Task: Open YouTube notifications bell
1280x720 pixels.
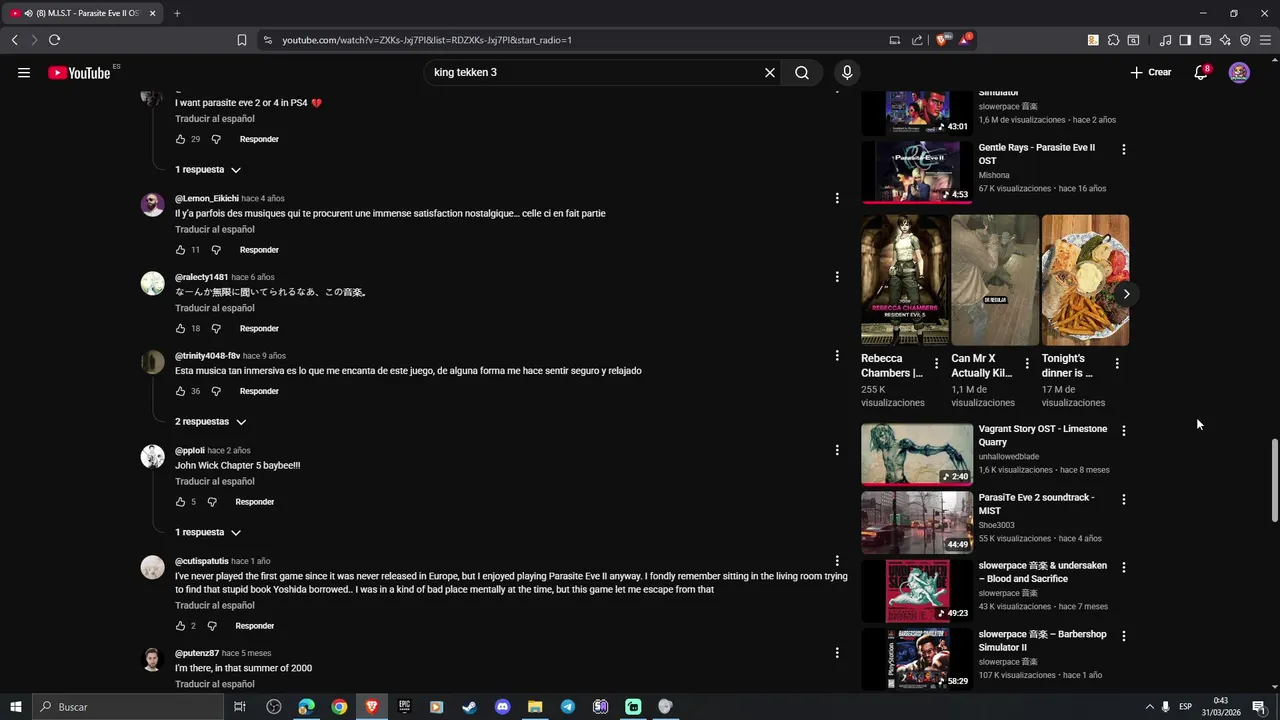Action: click(1201, 72)
